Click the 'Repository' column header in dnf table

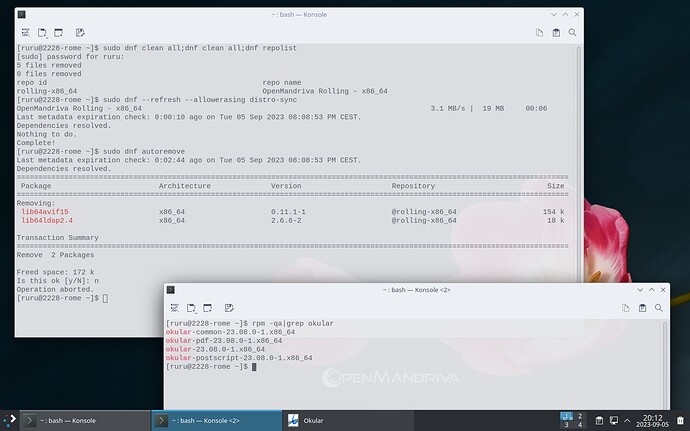pos(413,186)
